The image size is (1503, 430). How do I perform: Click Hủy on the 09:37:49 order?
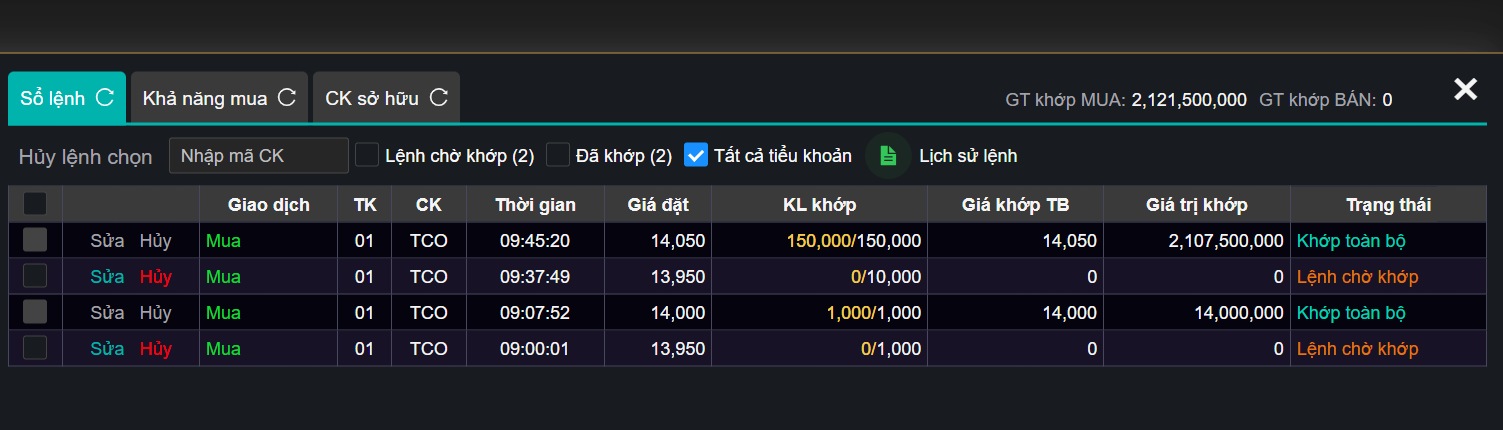(156, 277)
